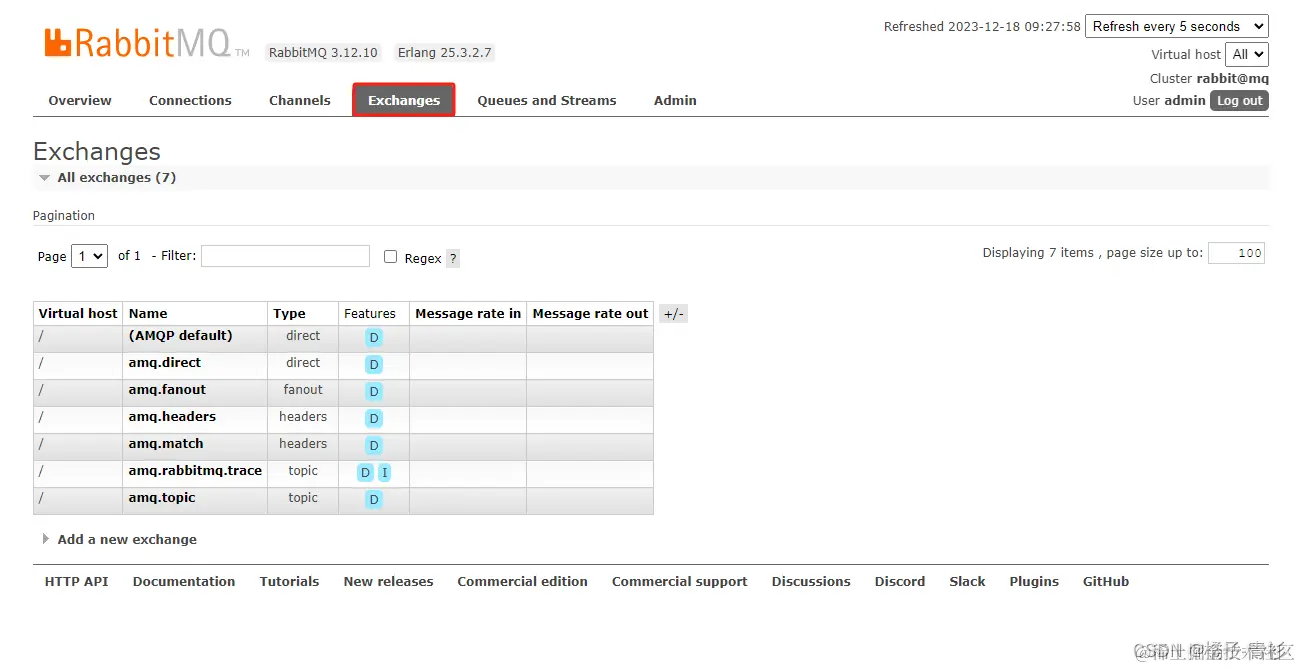Open the GitHub footer link

(x=1106, y=582)
